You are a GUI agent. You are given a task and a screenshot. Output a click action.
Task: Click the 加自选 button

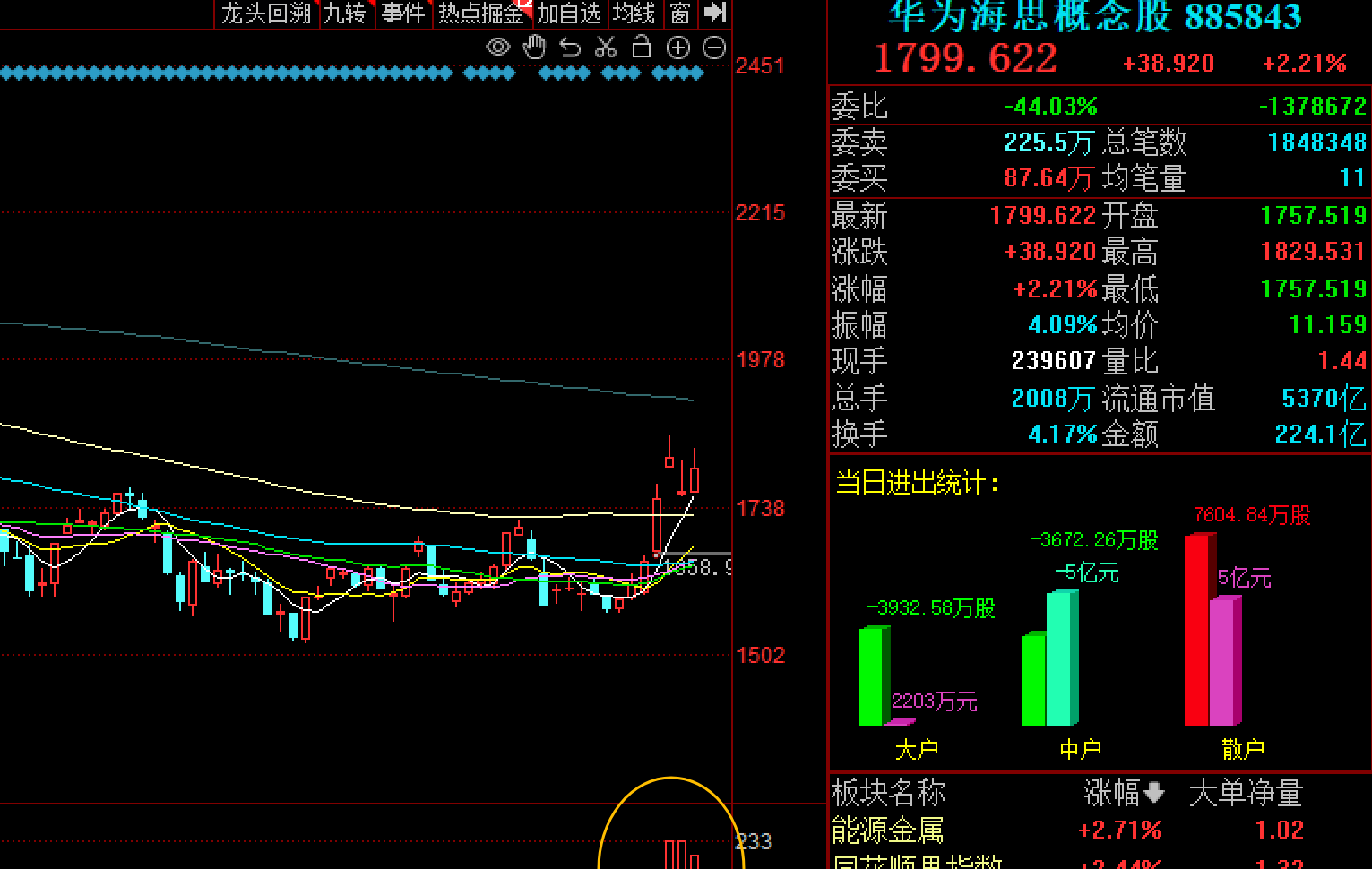coord(569,13)
